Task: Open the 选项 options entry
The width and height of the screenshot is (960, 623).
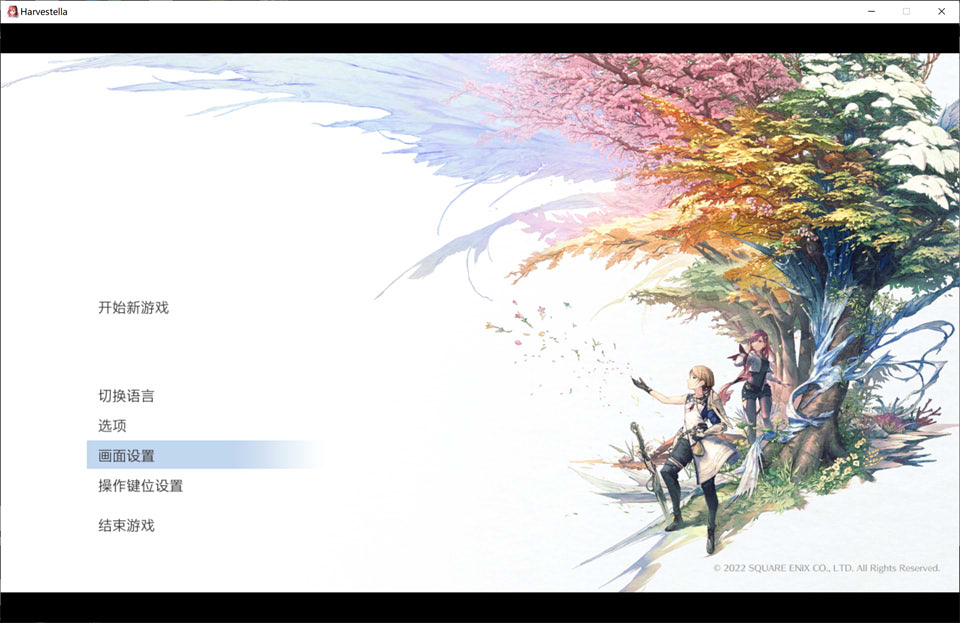Action: [112, 425]
